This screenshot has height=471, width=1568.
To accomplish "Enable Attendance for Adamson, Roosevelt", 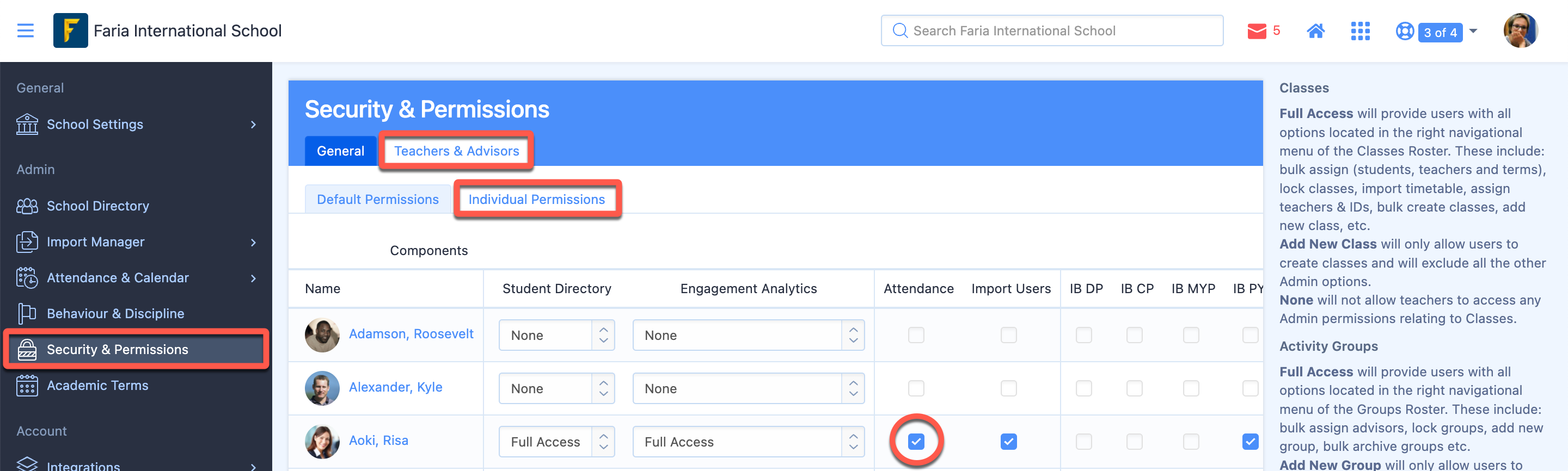I will click(x=916, y=335).
